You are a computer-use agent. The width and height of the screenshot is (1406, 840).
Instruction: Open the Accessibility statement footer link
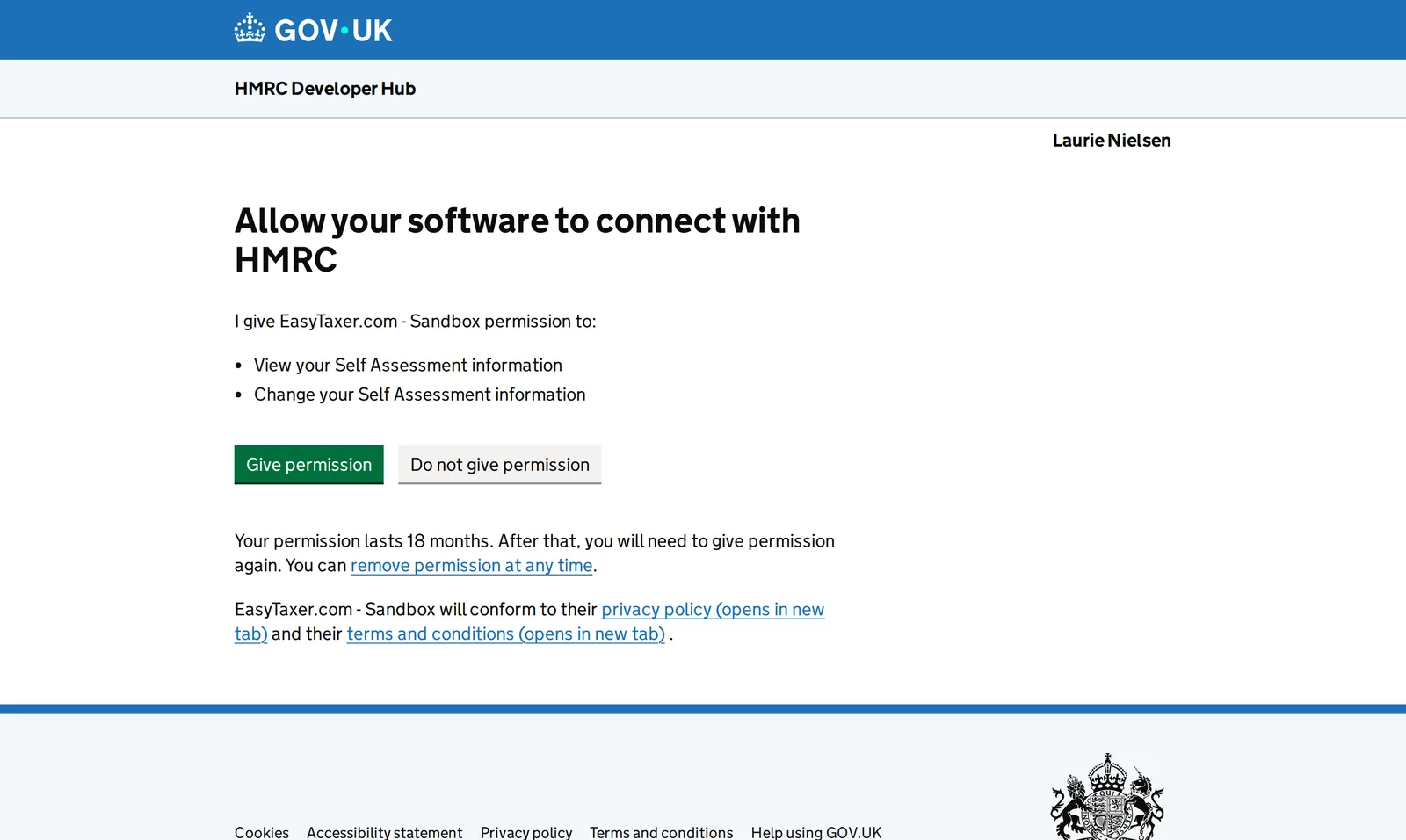tap(384, 832)
